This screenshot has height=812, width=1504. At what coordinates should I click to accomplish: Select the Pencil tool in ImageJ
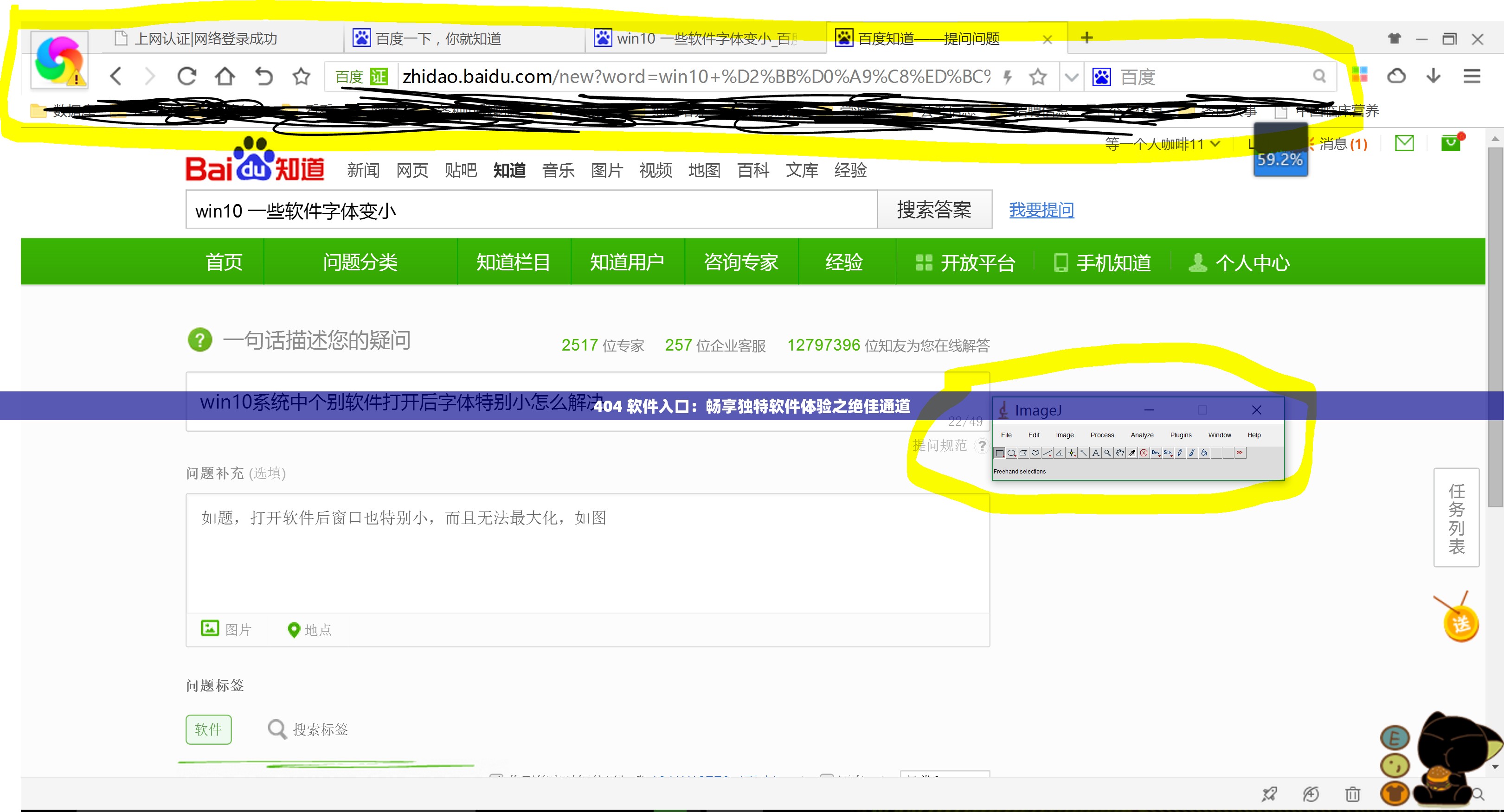point(1181,453)
